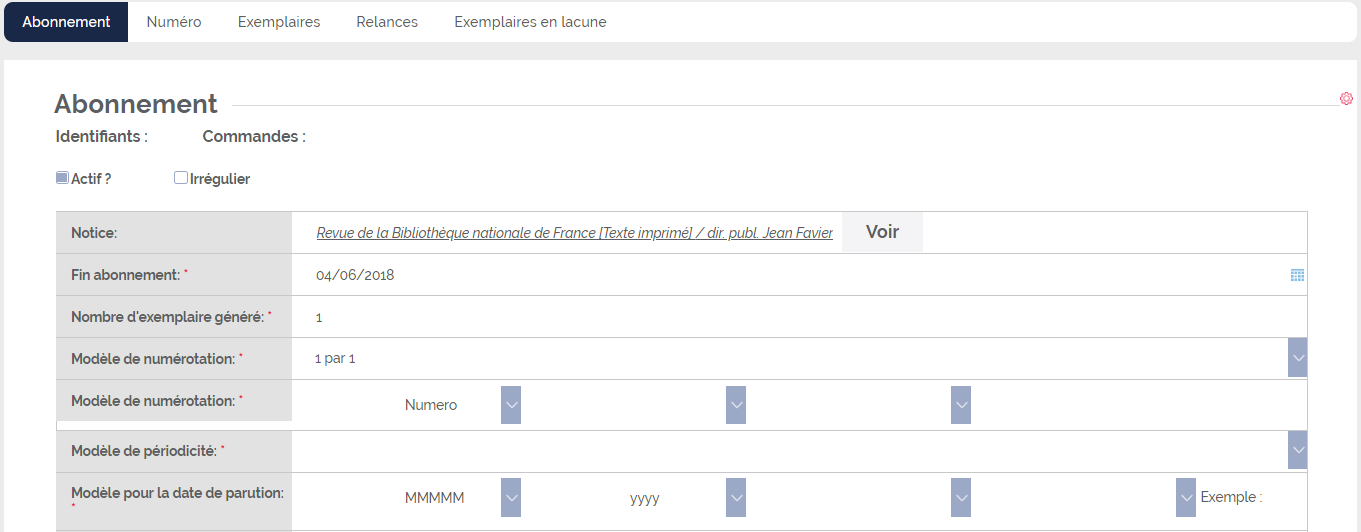The height and width of the screenshot is (532, 1361).
Task: Expand the Modèle de périodicité dropdown
Action: pos(1297,450)
